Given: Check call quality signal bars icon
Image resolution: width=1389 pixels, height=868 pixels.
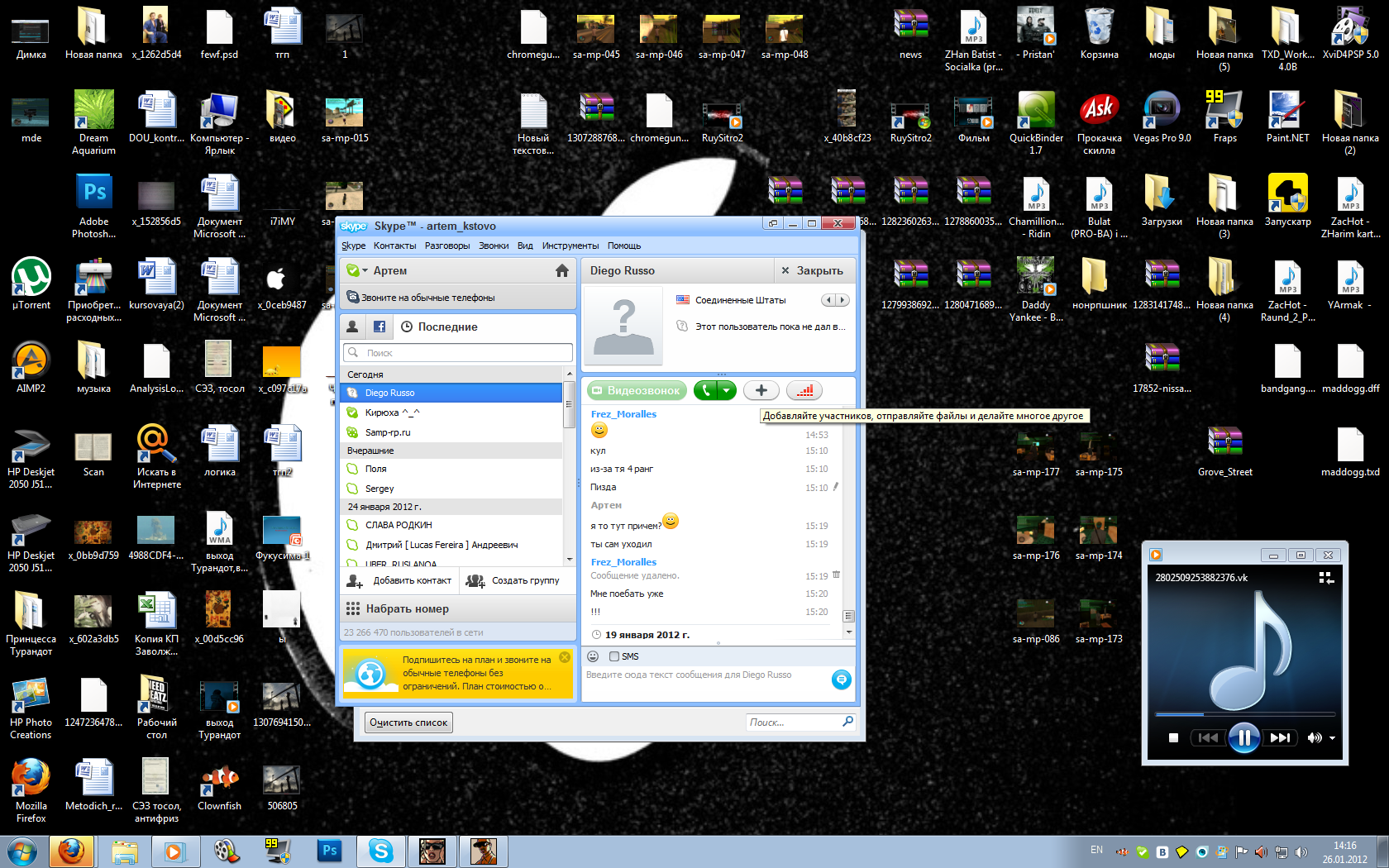Looking at the screenshot, I should (804, 390).
